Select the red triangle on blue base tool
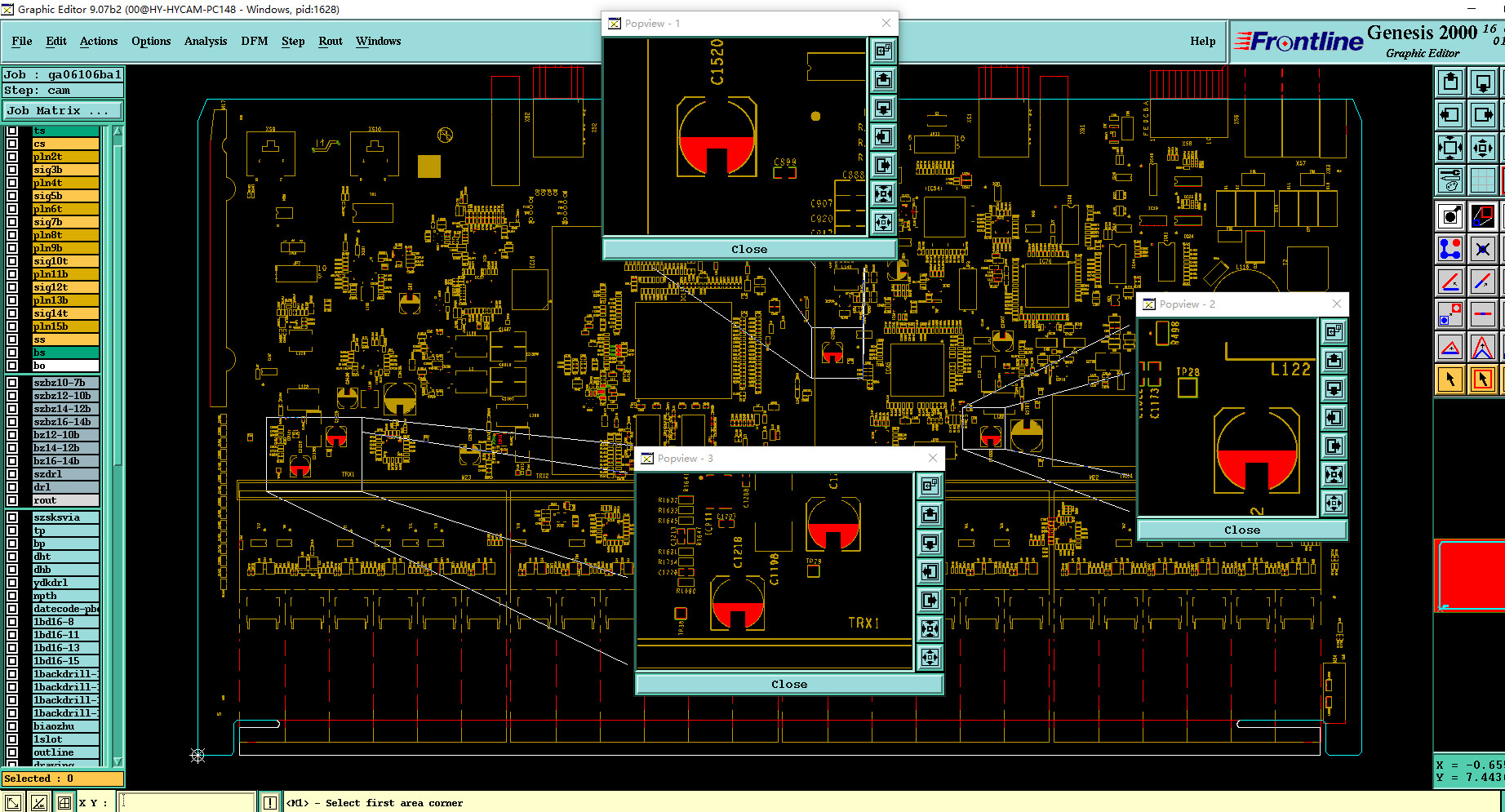Image resolution: width=1505 pixels, height=812 pixels. [x=1450, y=347]
